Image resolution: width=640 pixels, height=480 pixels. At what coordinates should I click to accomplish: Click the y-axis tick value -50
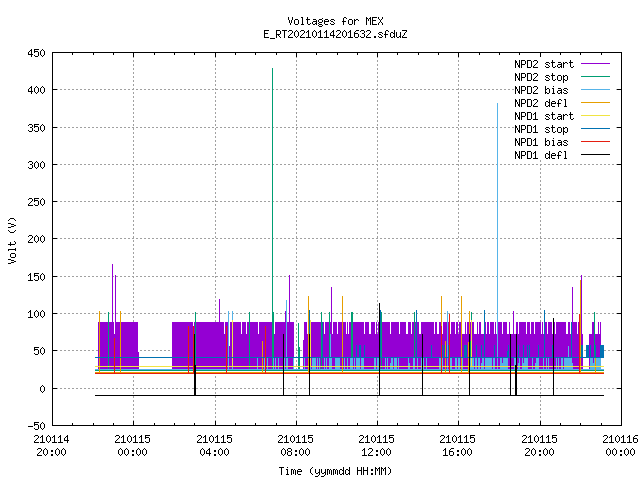pos(36,426)
